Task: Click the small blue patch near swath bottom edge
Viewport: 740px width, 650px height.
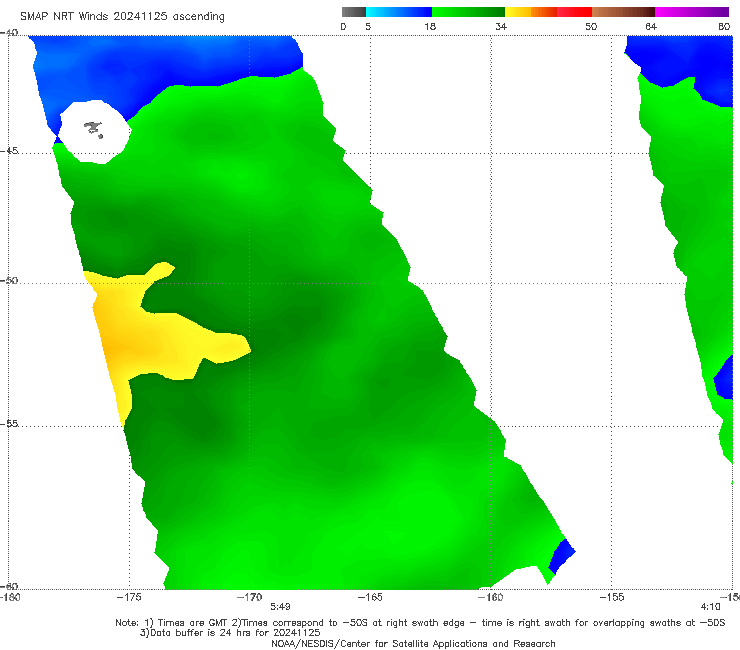Action: [x=562, y=556]
